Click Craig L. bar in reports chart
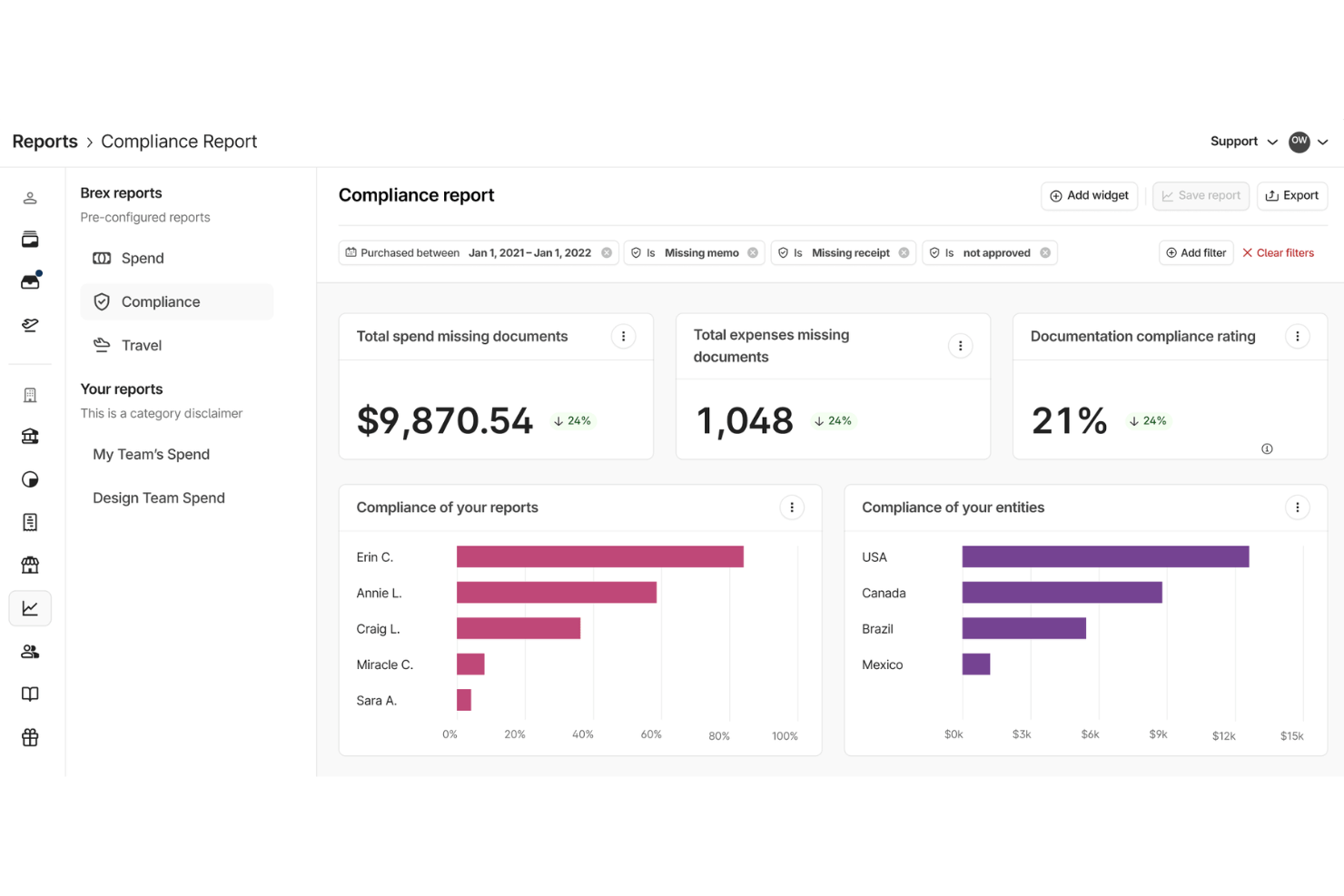 point(518,628)
